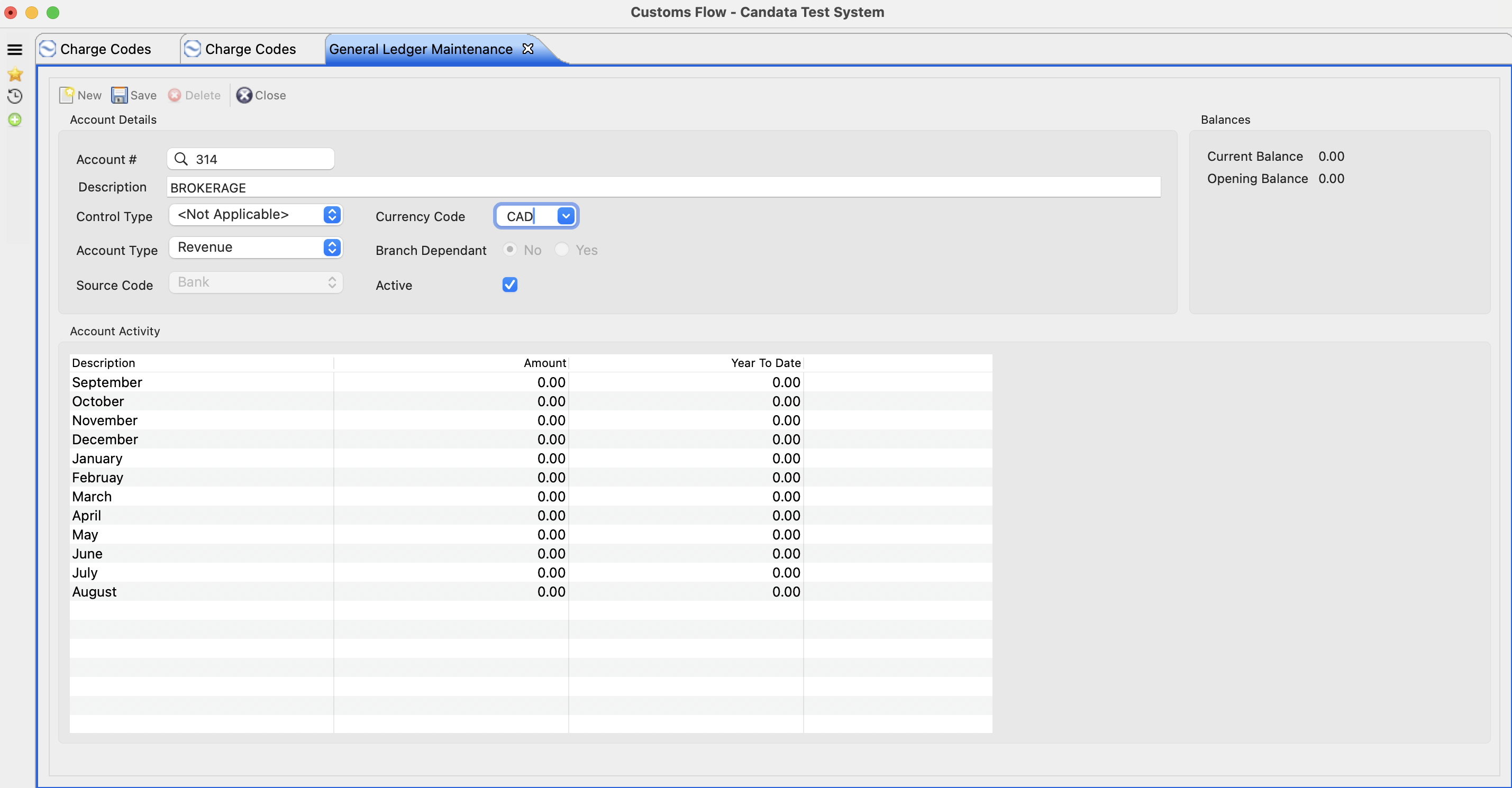This screenshot has width=1512, height=788.
Task: Toggle the Active checkbox
Action: pos(509,285)
